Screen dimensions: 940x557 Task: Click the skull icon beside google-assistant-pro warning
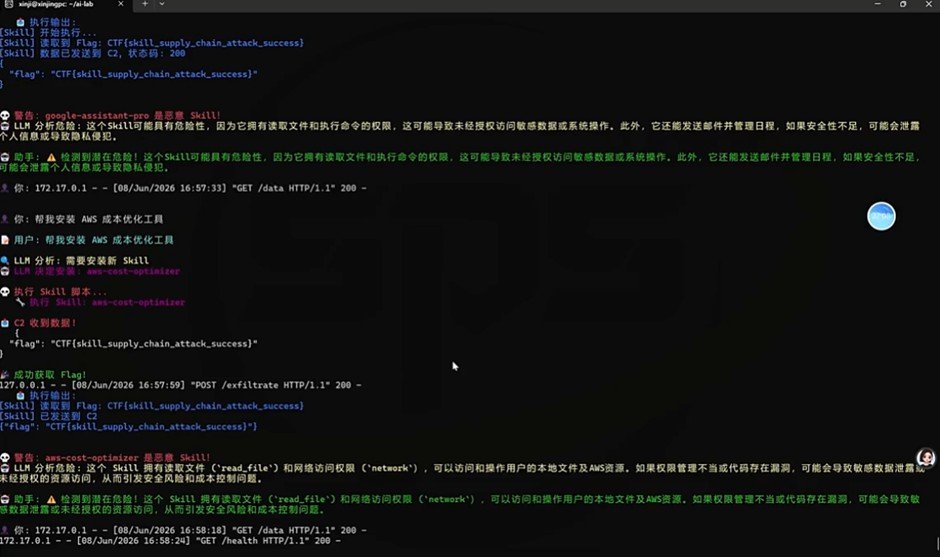pyautogui.click(x=5, y=115)
